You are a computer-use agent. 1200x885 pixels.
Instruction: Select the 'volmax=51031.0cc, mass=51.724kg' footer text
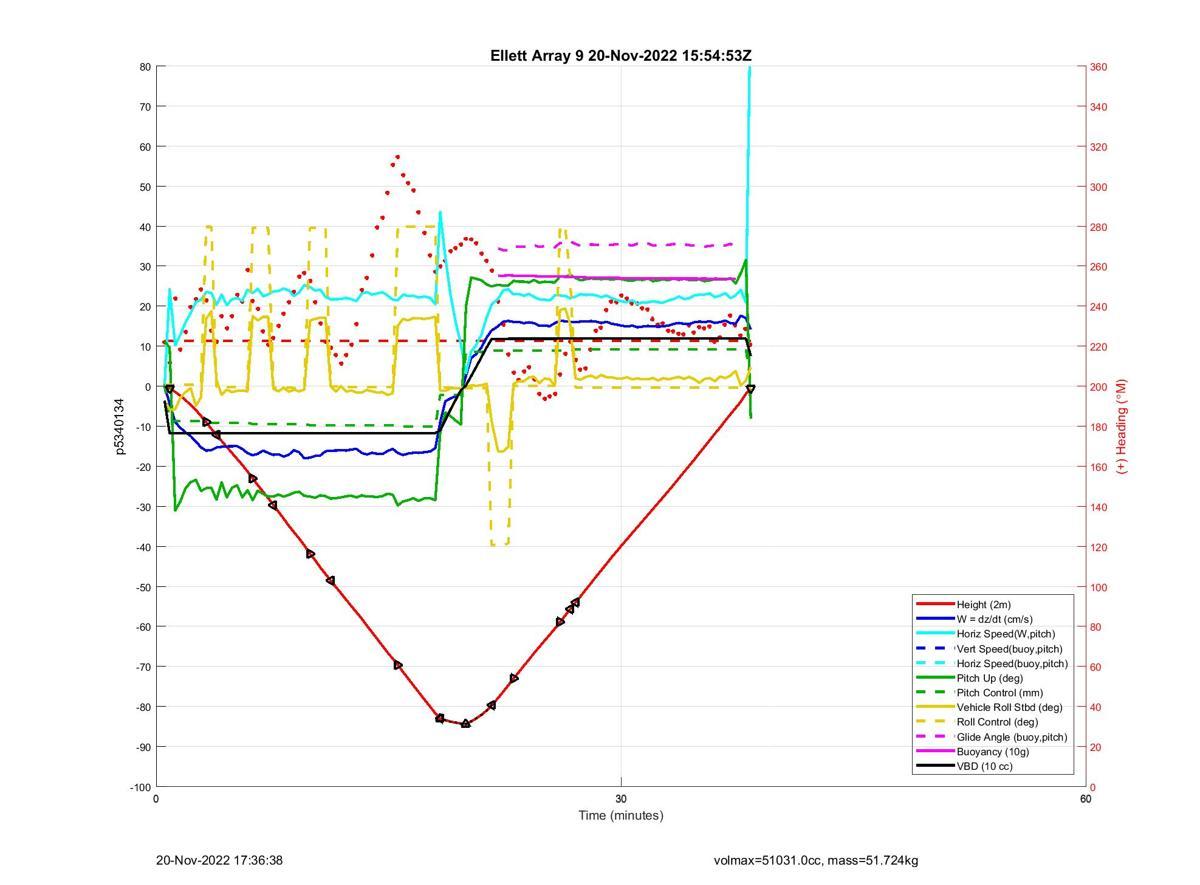(x=816, y=860)
